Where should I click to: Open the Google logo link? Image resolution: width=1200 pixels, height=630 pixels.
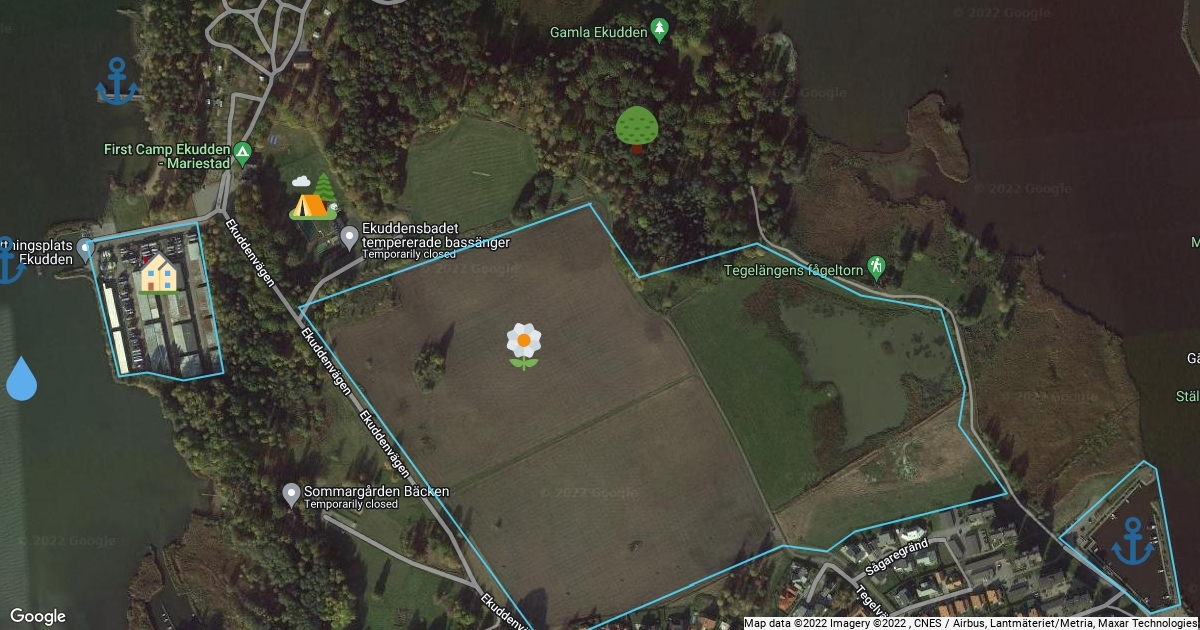(38, 616)
